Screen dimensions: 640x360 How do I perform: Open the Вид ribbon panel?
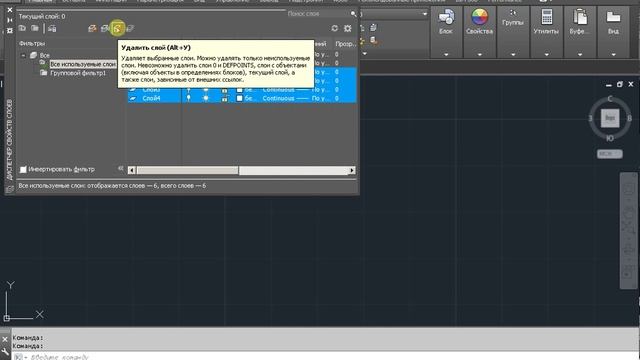click(613, 22)
